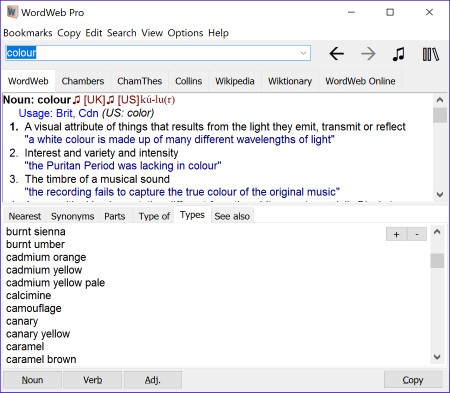The height and width of the screenshot is (393, 450).
Task: Go forward with the right arrow icon
Action: click(x=368, y=53)
